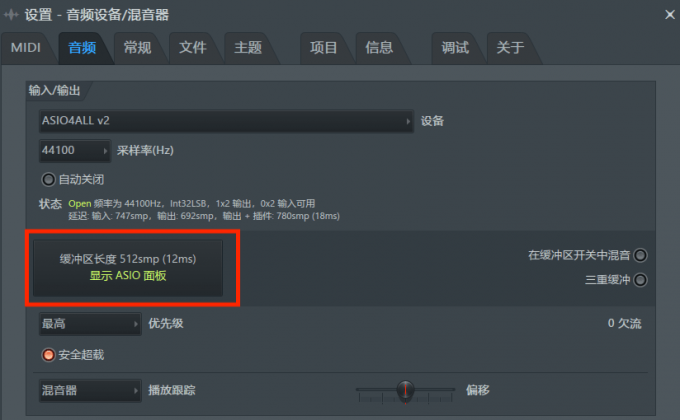
Task: Open the 最高 priority dropdown
Action: [90, 324]
